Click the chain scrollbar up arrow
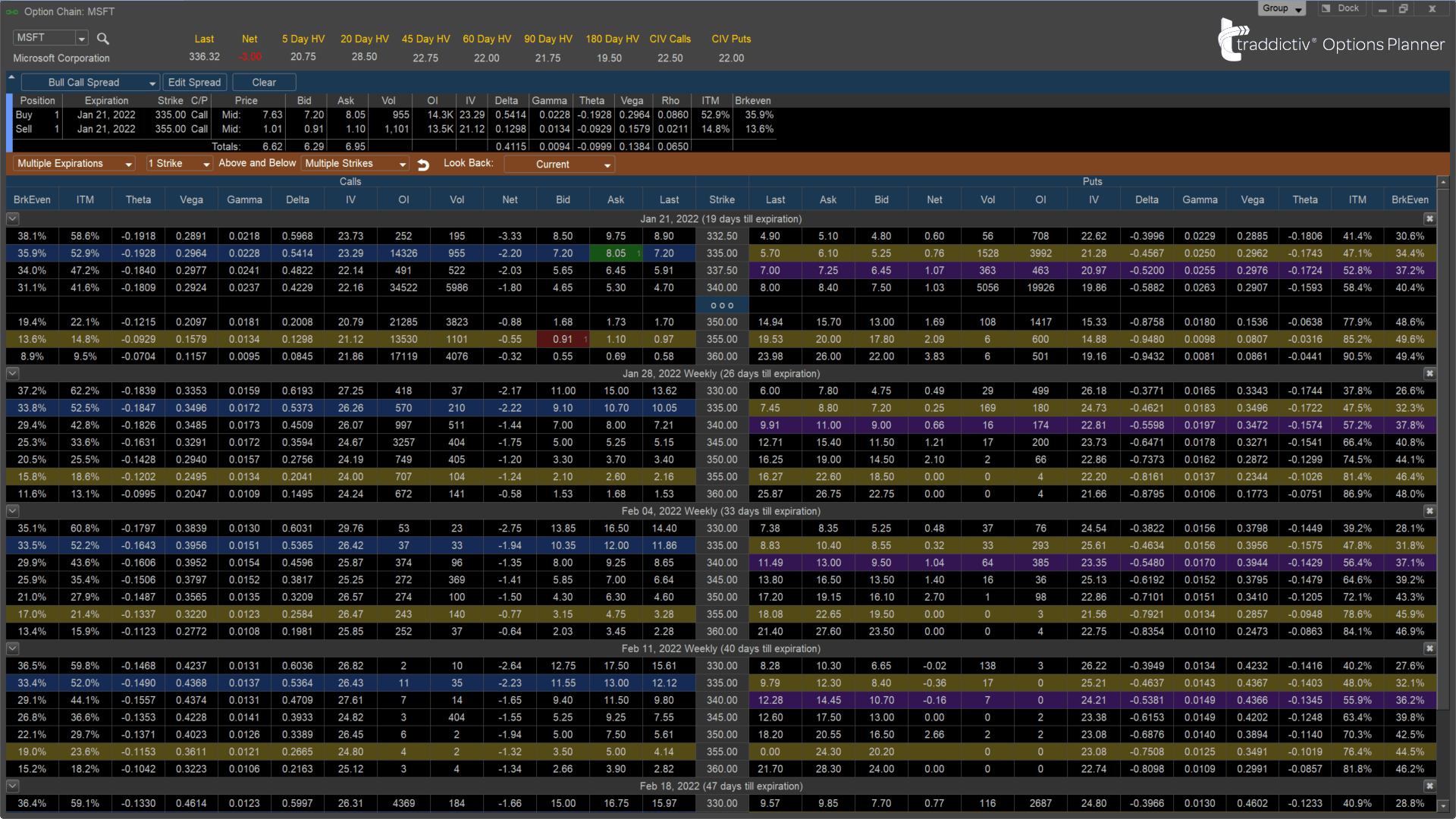 (1443, 183)
